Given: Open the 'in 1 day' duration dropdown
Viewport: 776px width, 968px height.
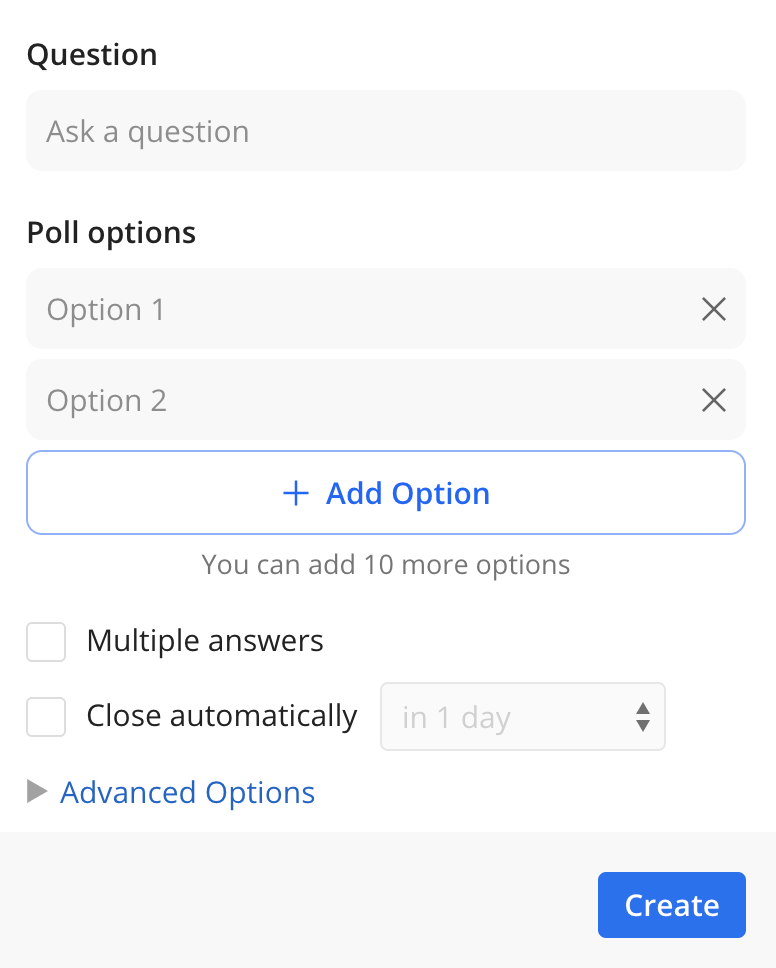Looking at the screenshot, I should pyautogui.click(x=522, y=717).
